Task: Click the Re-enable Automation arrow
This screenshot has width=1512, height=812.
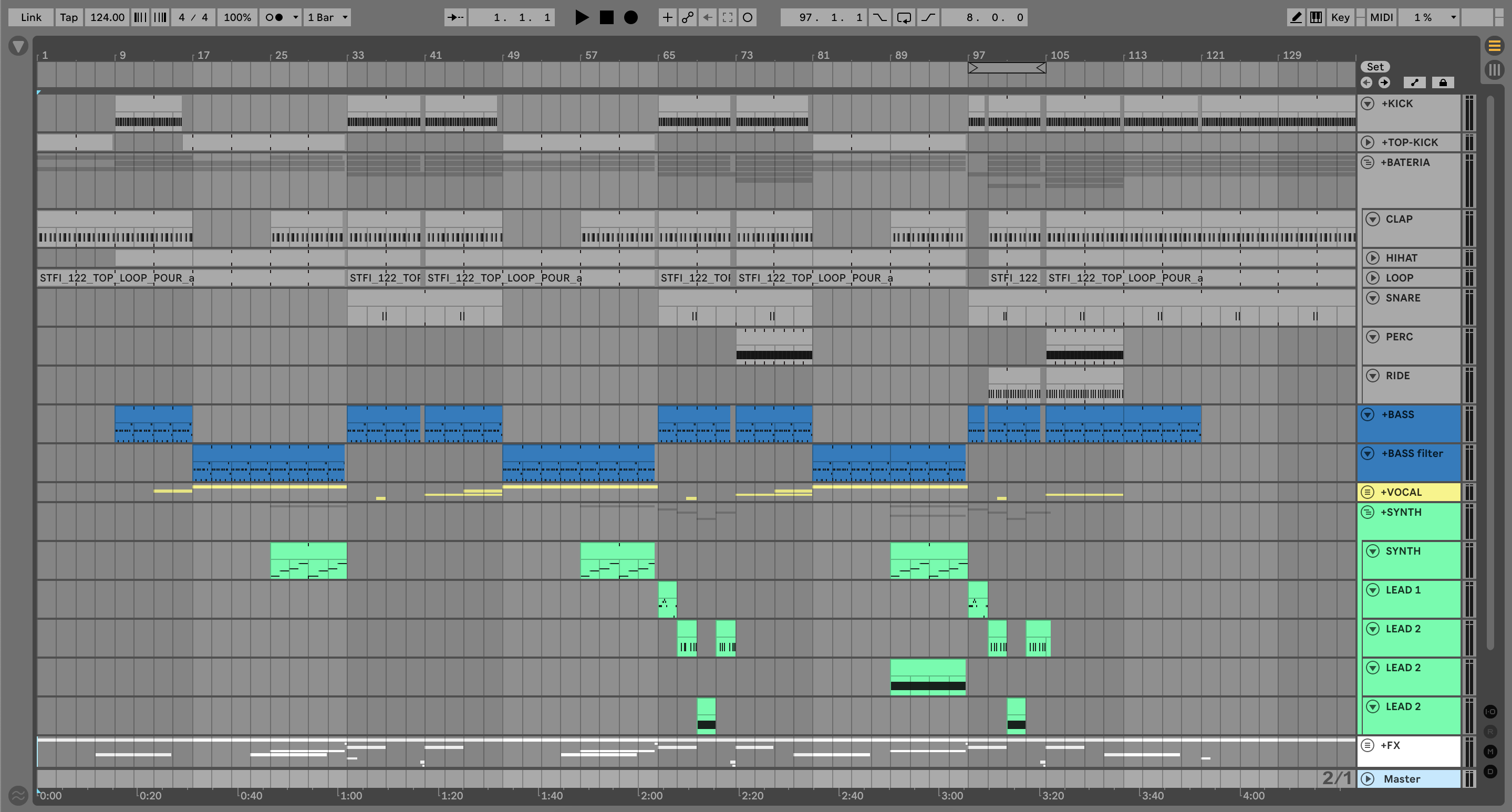Action: pyautogui.click(x=707, y=17)
